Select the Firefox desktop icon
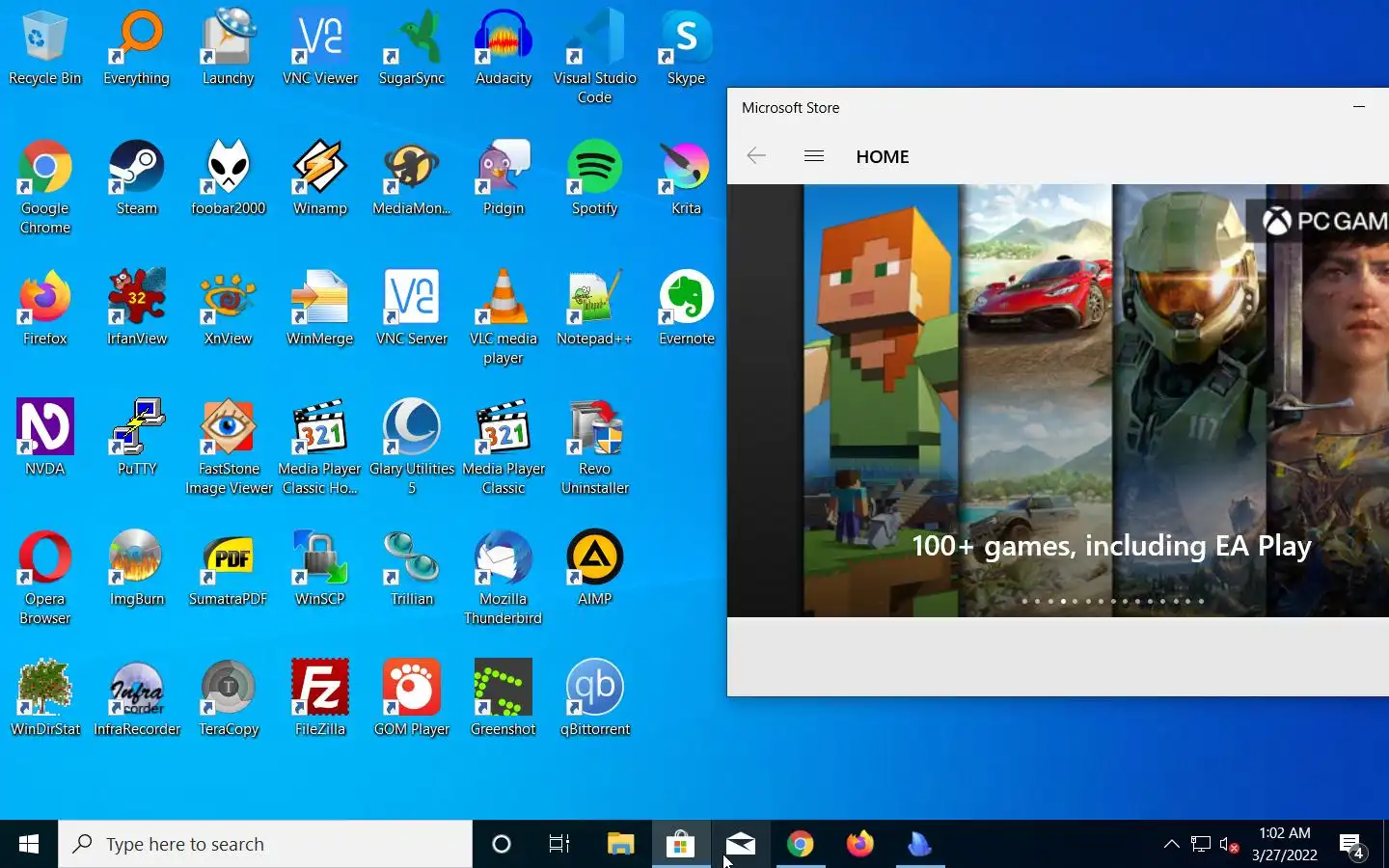This screenshot has height=868, width=1389. pos(44,310)
